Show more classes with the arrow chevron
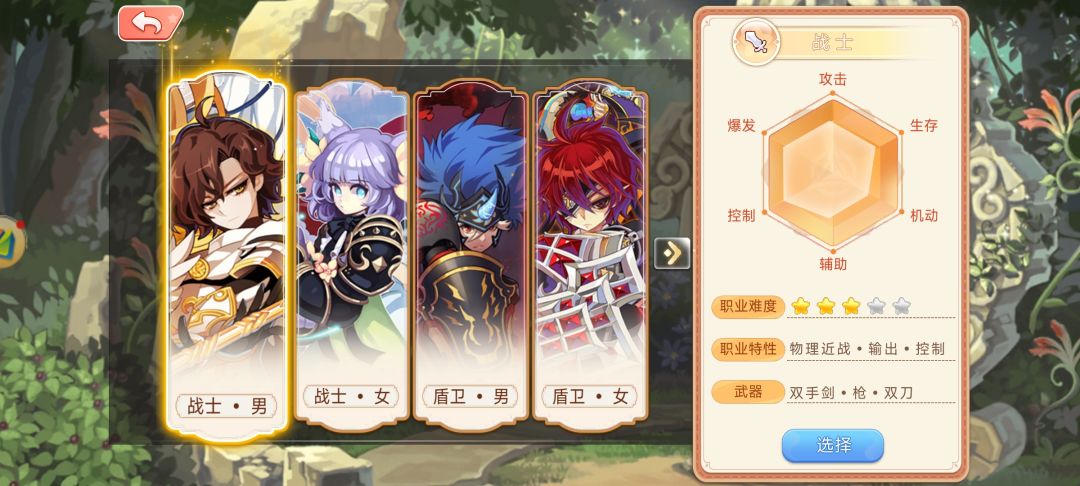The height and width of the screenshot is (486, 1080). click(x=672, y=253)
